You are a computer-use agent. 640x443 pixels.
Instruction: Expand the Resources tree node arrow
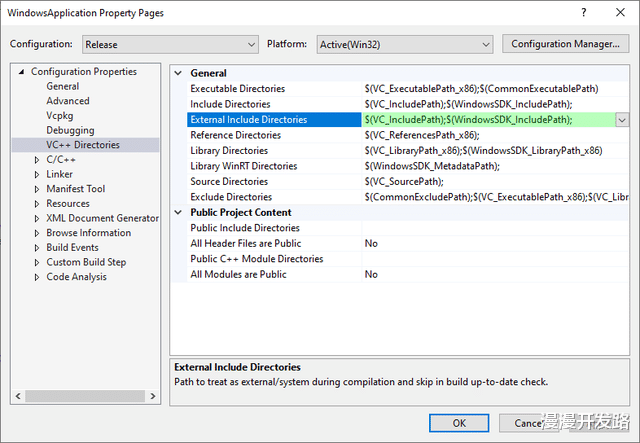[37, 204]
